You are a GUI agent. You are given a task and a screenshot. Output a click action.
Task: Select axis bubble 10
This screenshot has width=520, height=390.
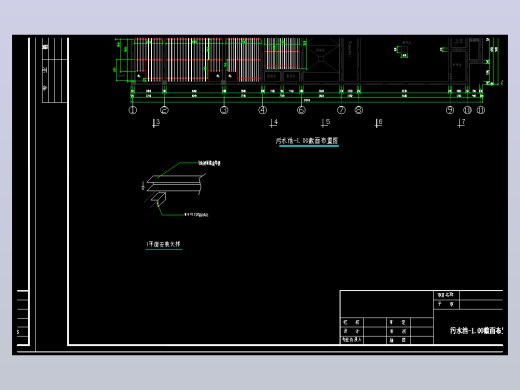tap(467, 110)
